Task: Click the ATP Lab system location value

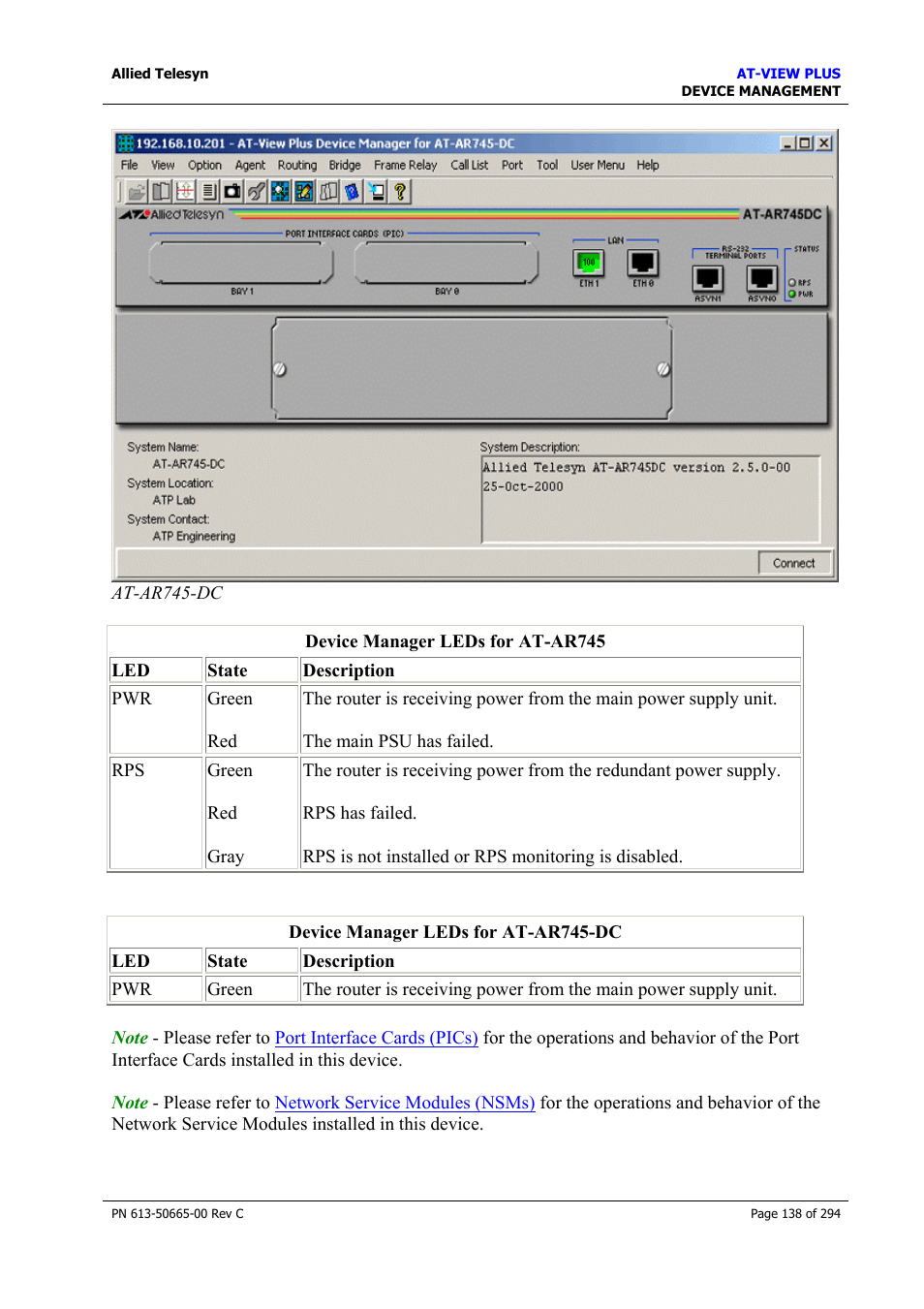Action: pos(174,501)
